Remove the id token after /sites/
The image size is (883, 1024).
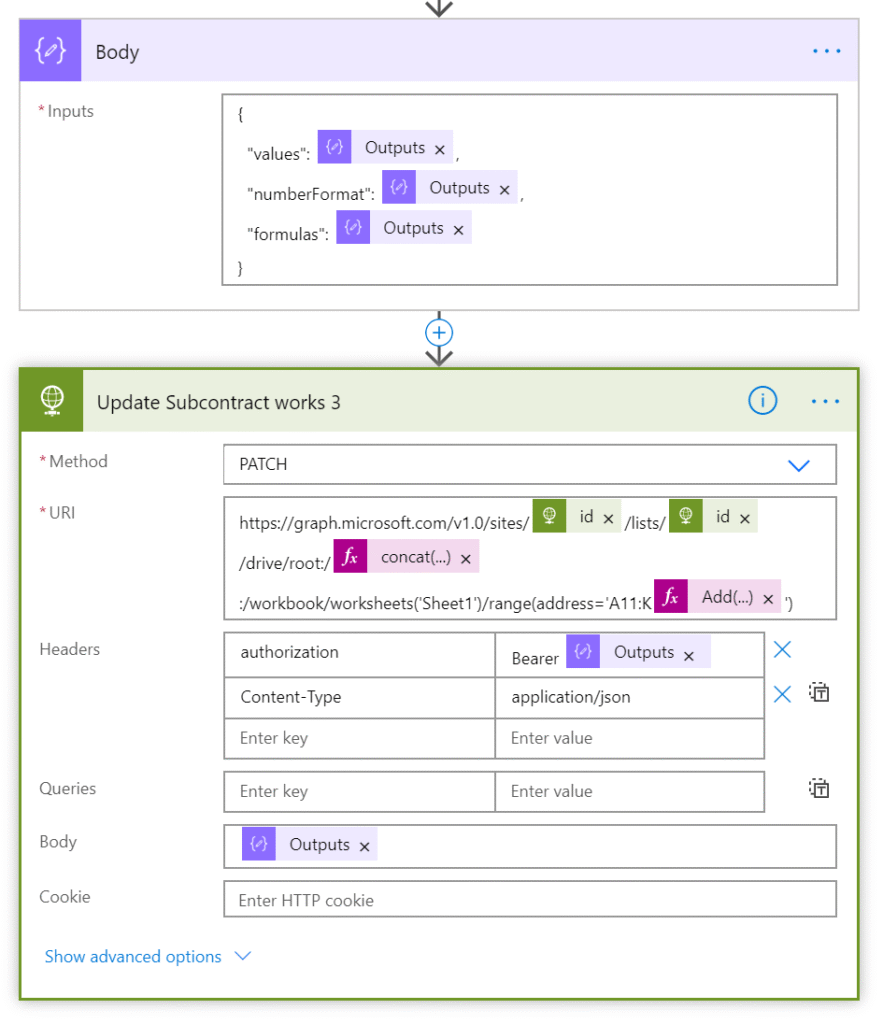608,519
